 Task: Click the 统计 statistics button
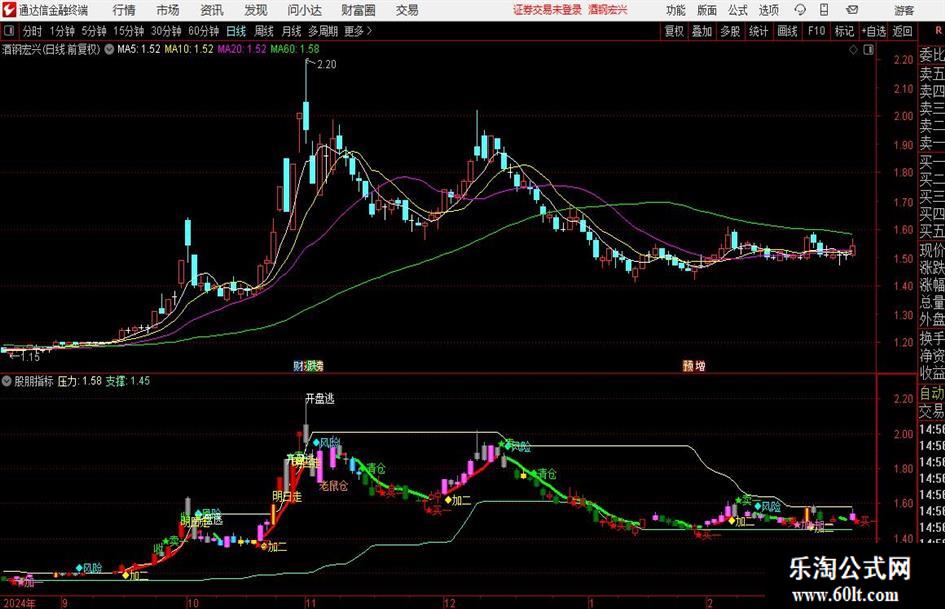point(758,31)
